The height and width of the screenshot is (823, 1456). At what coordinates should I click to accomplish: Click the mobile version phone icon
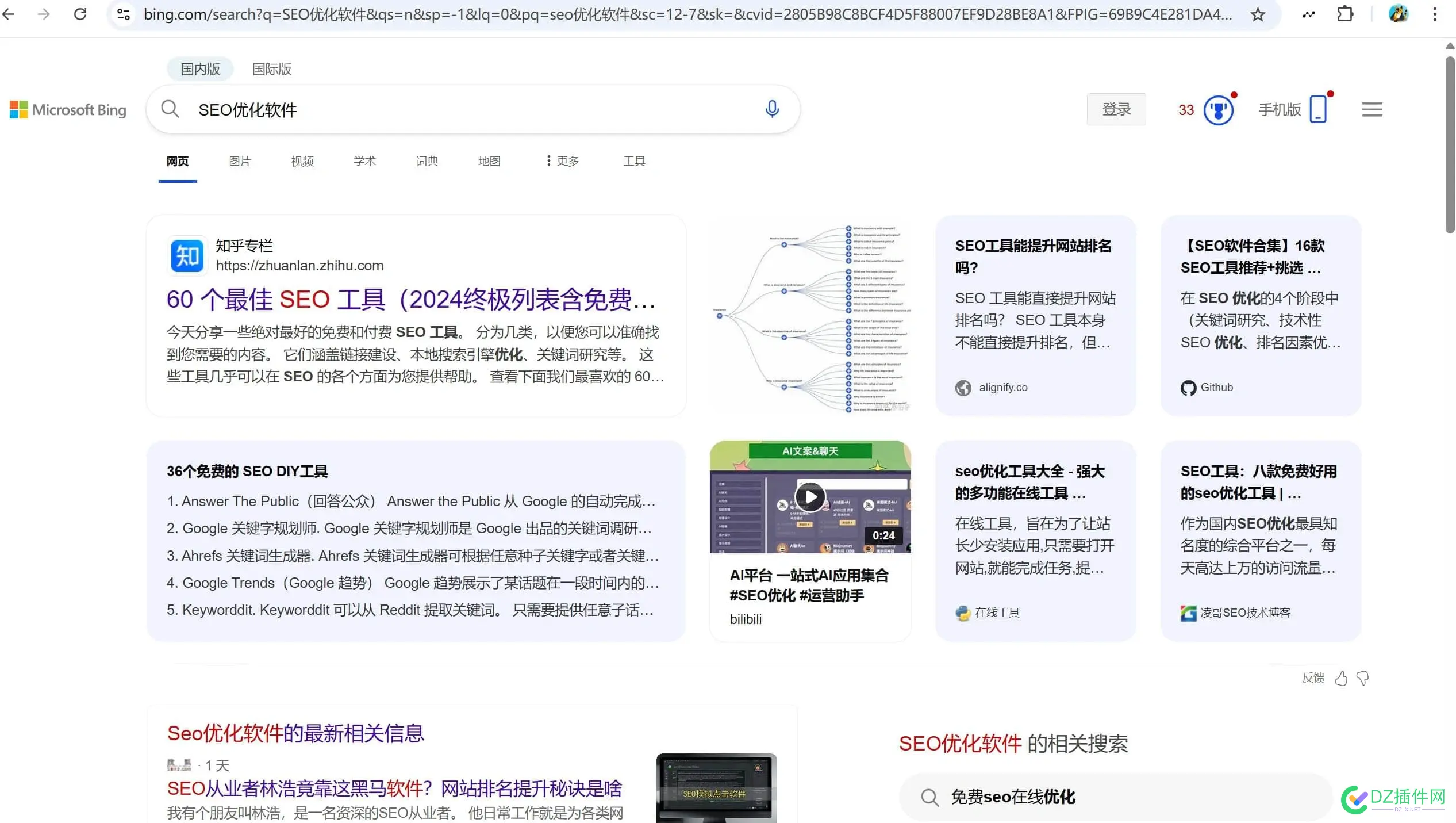tap(1317, 109)
